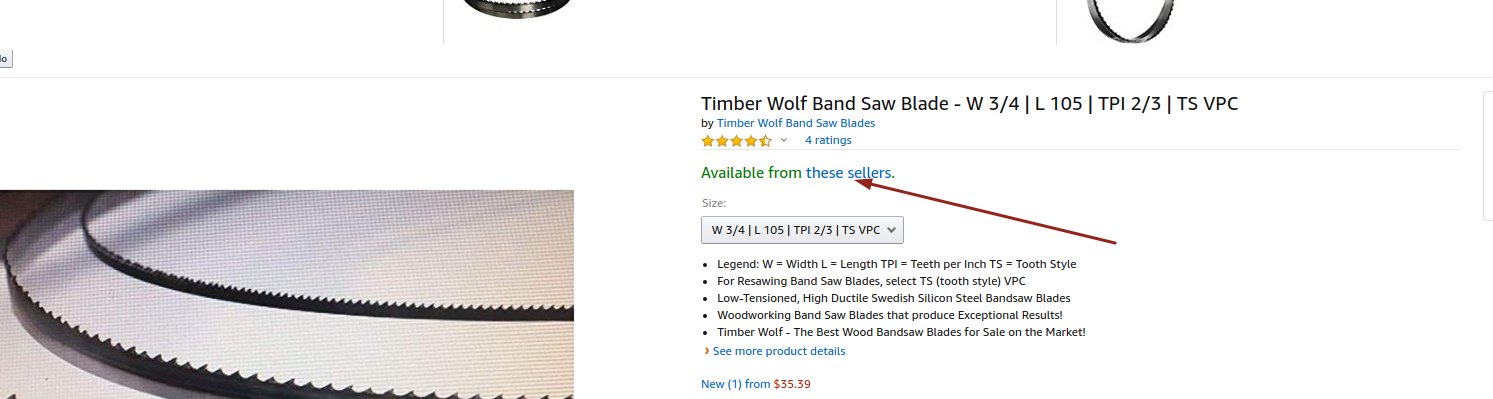The width and height of the screenshot is (1493, 399).
Task: Open See more product details
Action: pyautogui.click(x=779, y=351)
